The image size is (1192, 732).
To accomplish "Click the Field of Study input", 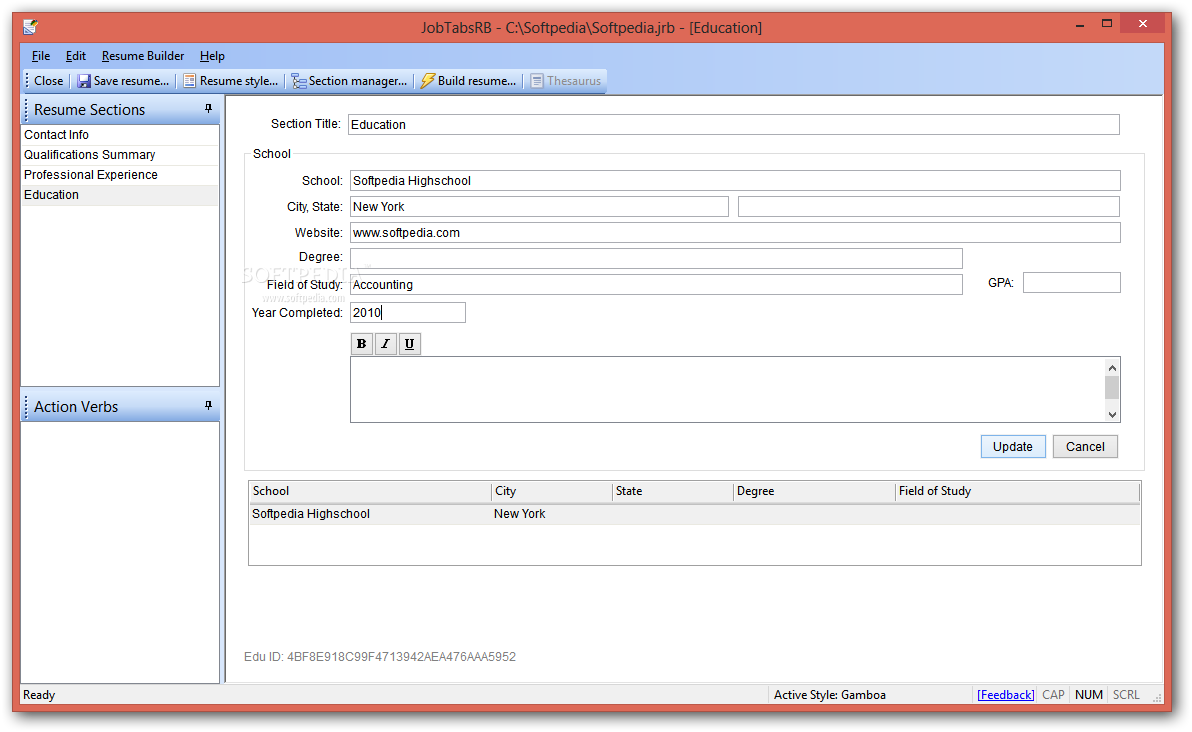I will pyautogui.click(x=656, y=285).
